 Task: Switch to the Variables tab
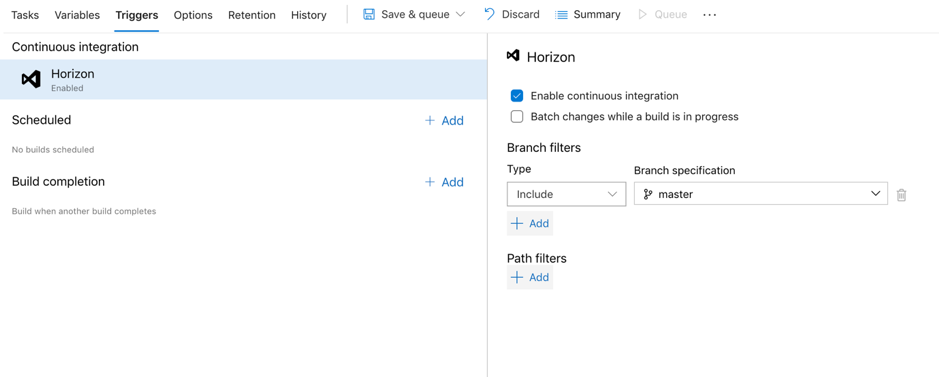[77, 15]
